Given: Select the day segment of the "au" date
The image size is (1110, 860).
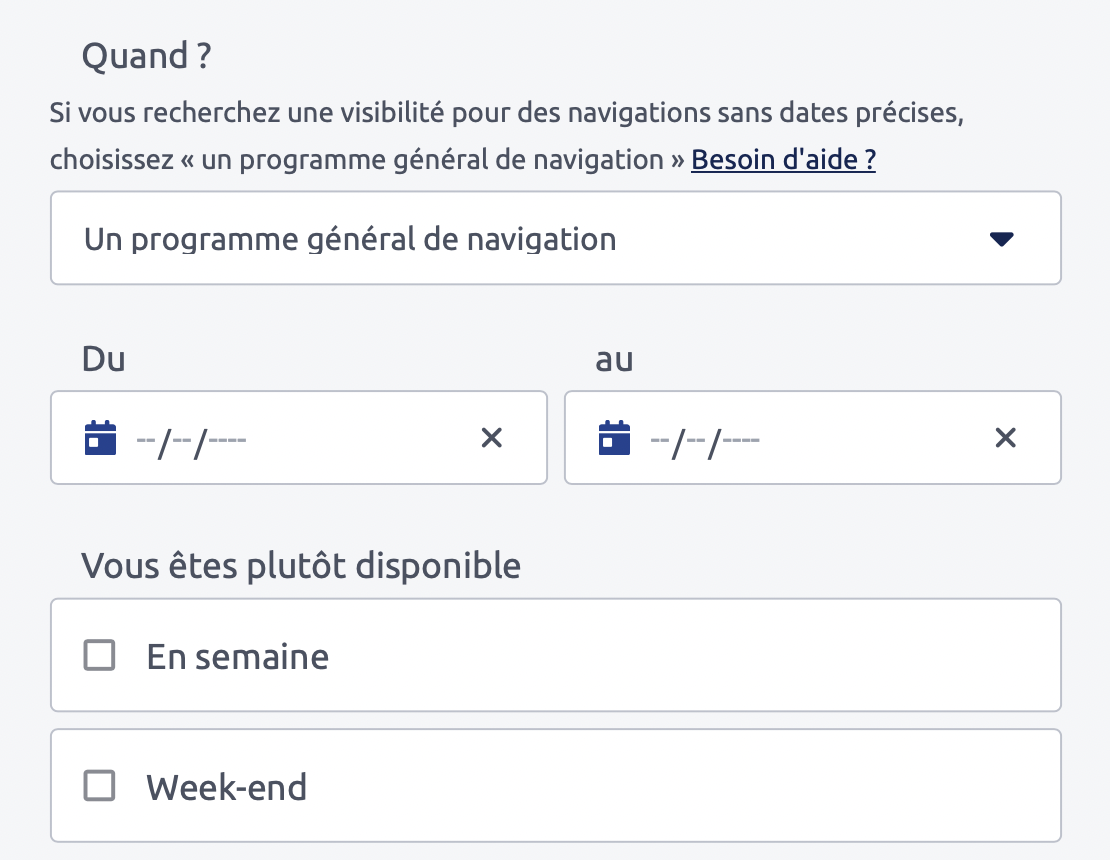Looking at the screenshot, I should [x=659, y=439].
